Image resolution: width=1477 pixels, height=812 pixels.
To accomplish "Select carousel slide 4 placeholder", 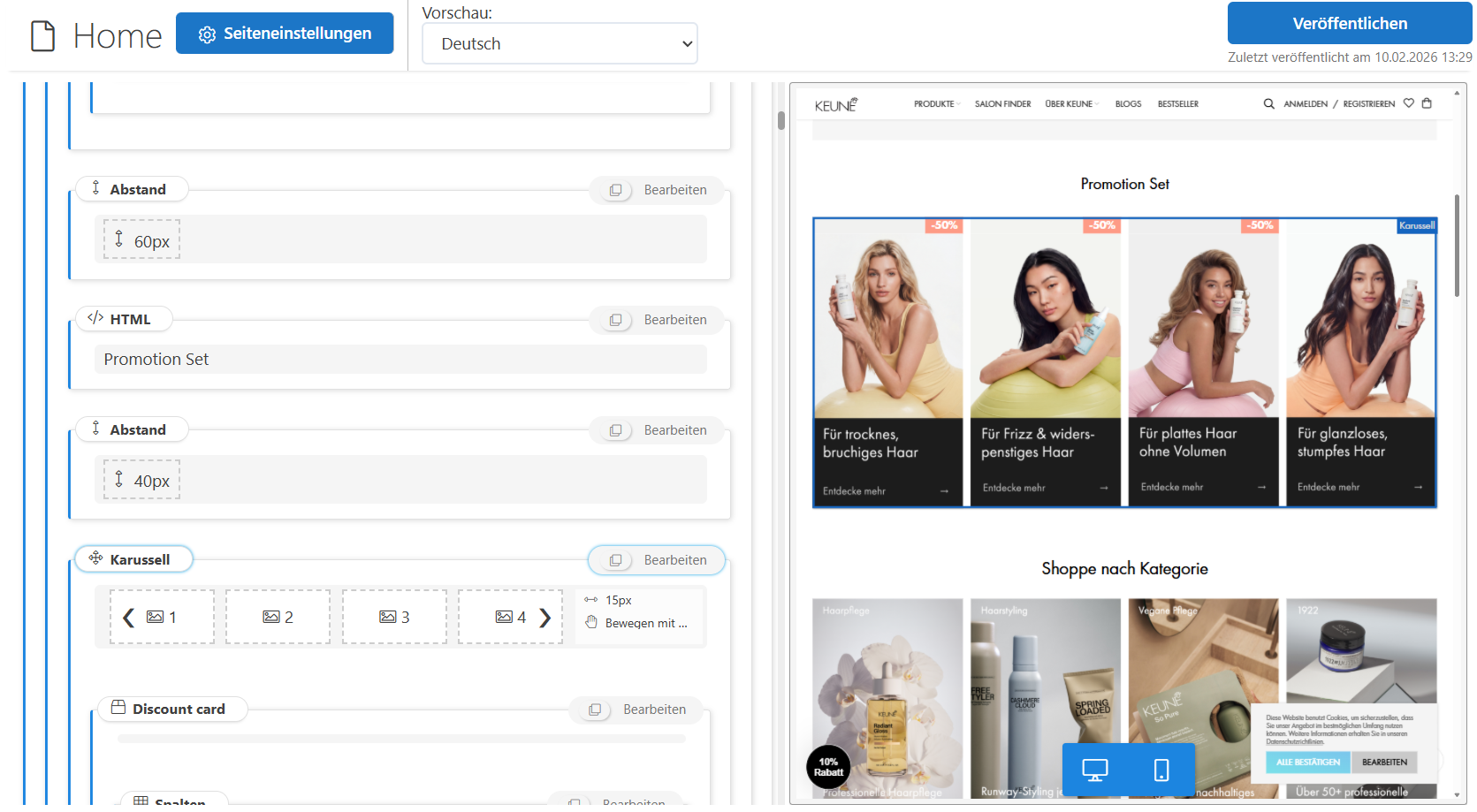I will tap(510, 617).
